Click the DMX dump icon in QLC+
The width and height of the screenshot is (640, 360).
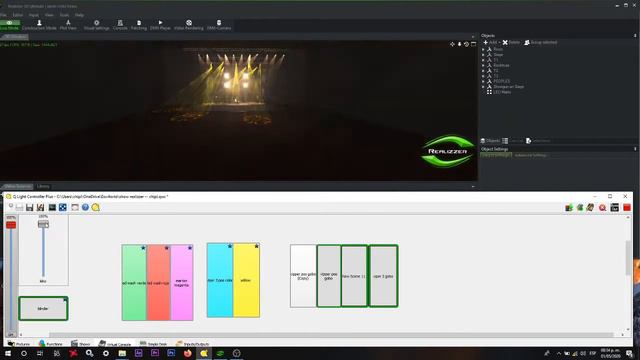(x=569, y=208)
